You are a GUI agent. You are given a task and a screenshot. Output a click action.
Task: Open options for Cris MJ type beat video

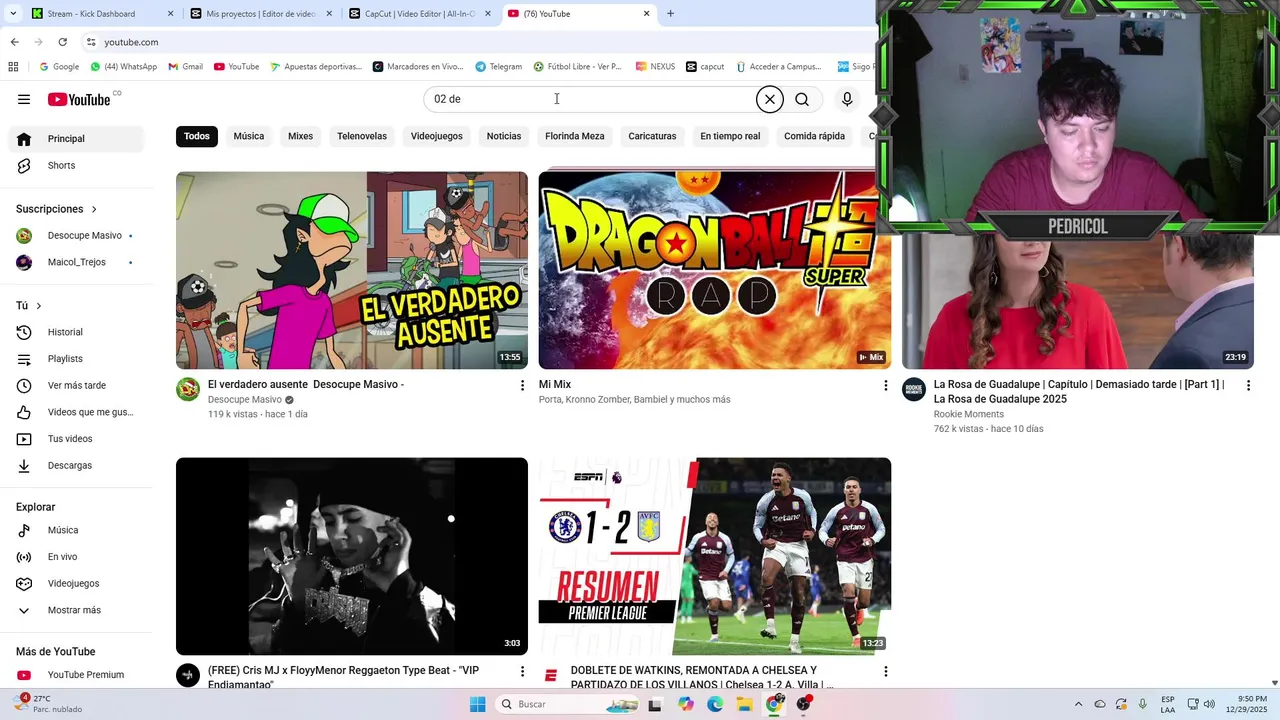pyautogui.click(x=522, y=671)
